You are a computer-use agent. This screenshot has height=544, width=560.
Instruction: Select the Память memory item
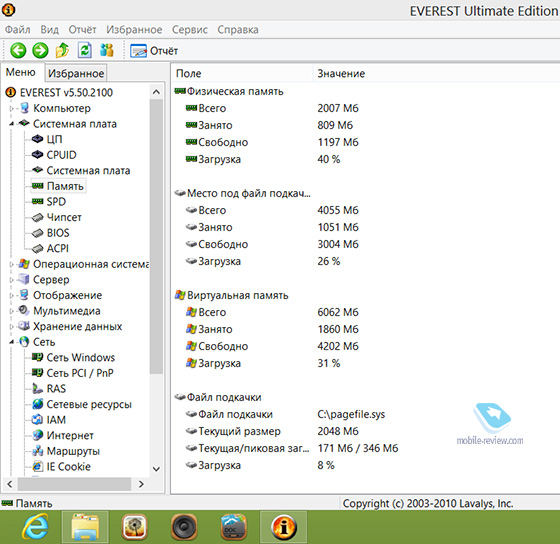point(59,186)
